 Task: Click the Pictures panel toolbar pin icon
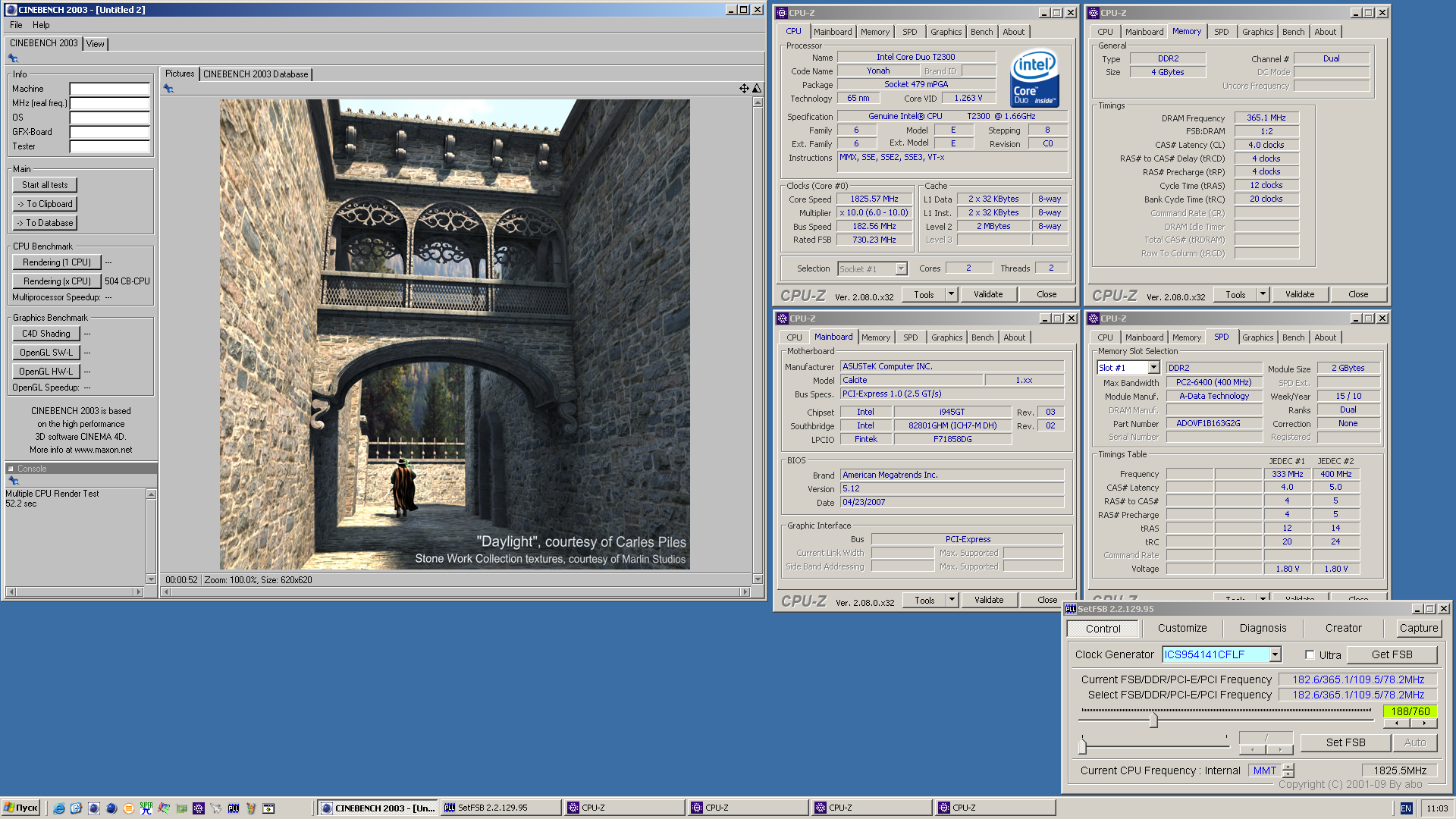tap(168, 89)
